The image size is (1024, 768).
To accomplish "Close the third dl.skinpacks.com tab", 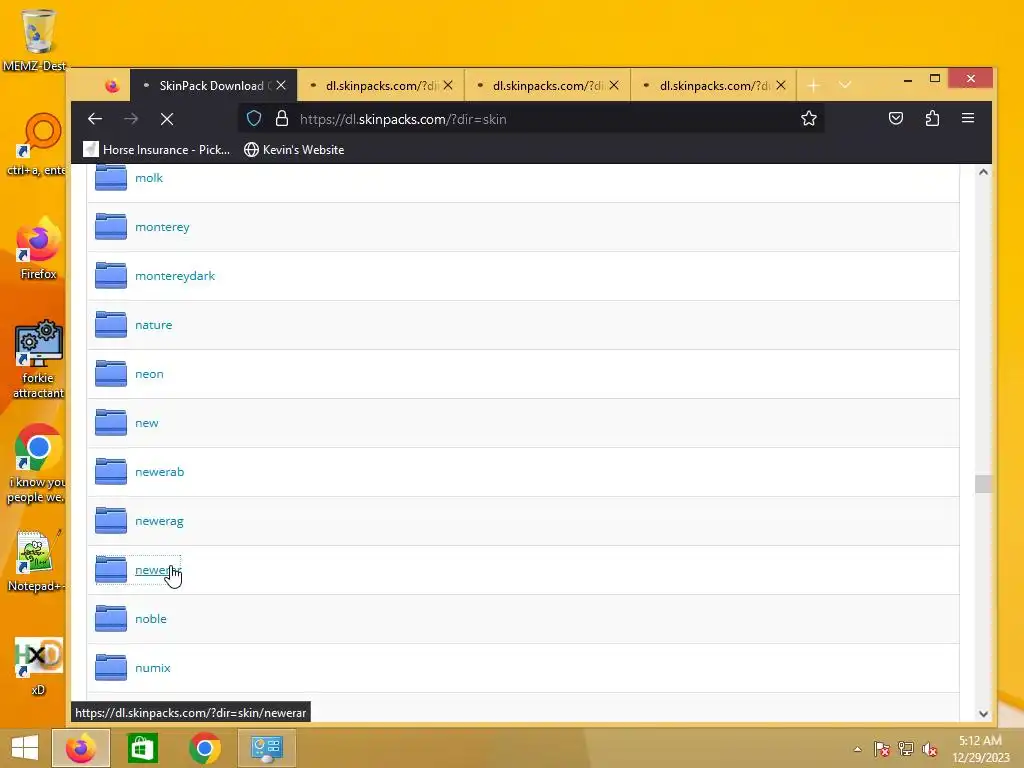I will [x=614, y=86].
